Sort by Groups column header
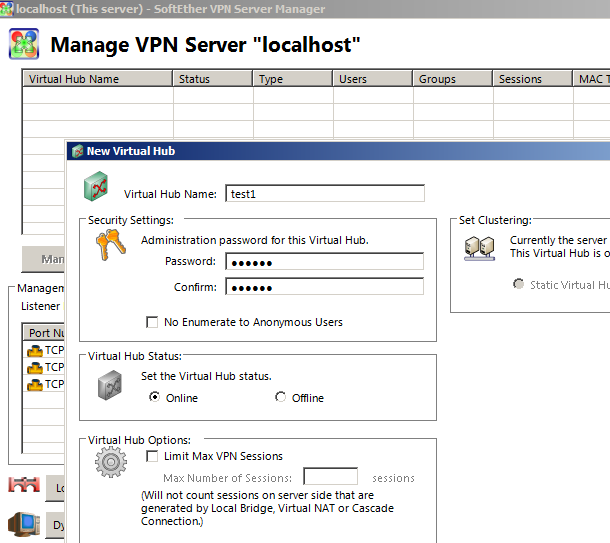This screenshot has width=610, height=543. [453, 79]
